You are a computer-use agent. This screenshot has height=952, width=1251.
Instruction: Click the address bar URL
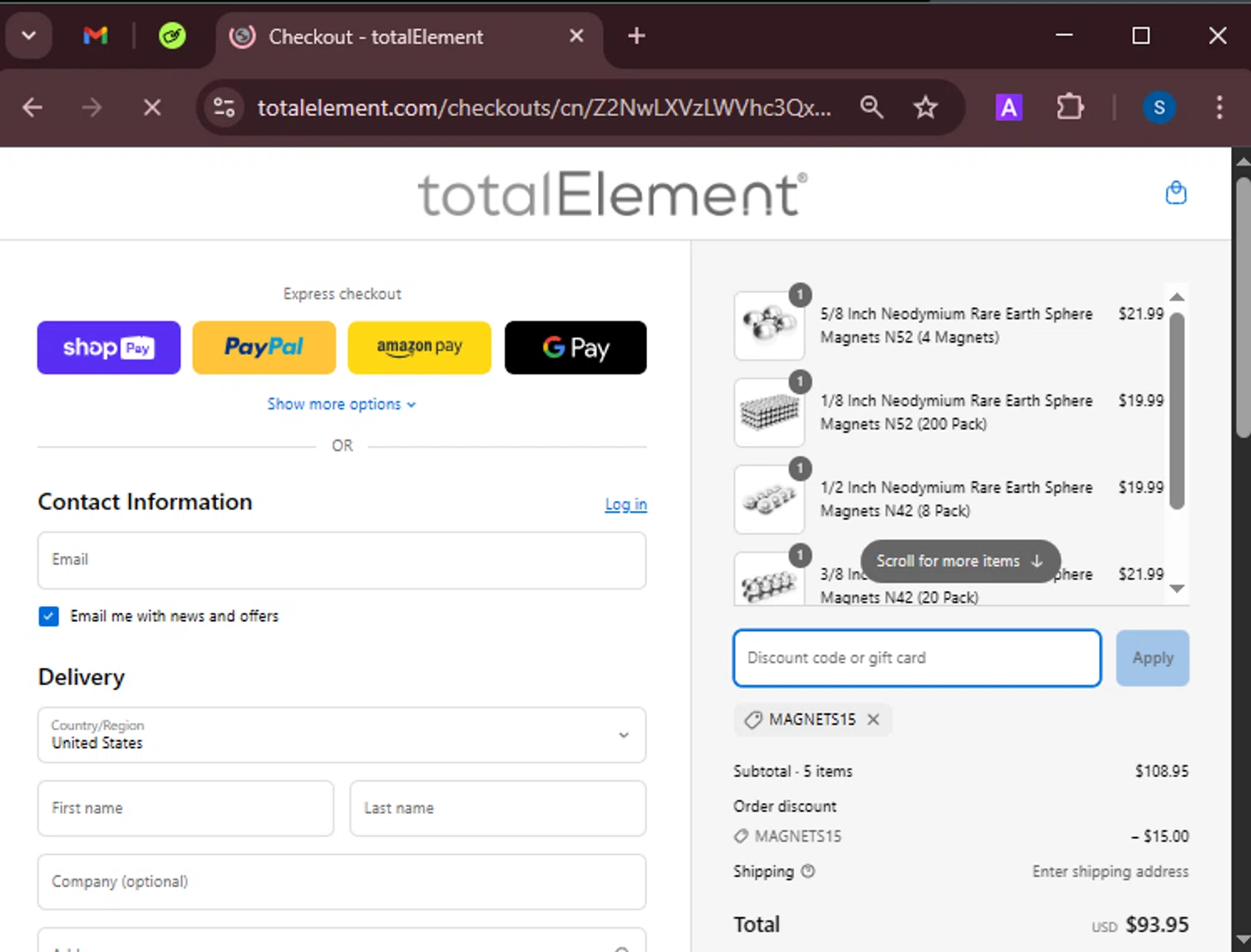point(544,108)
